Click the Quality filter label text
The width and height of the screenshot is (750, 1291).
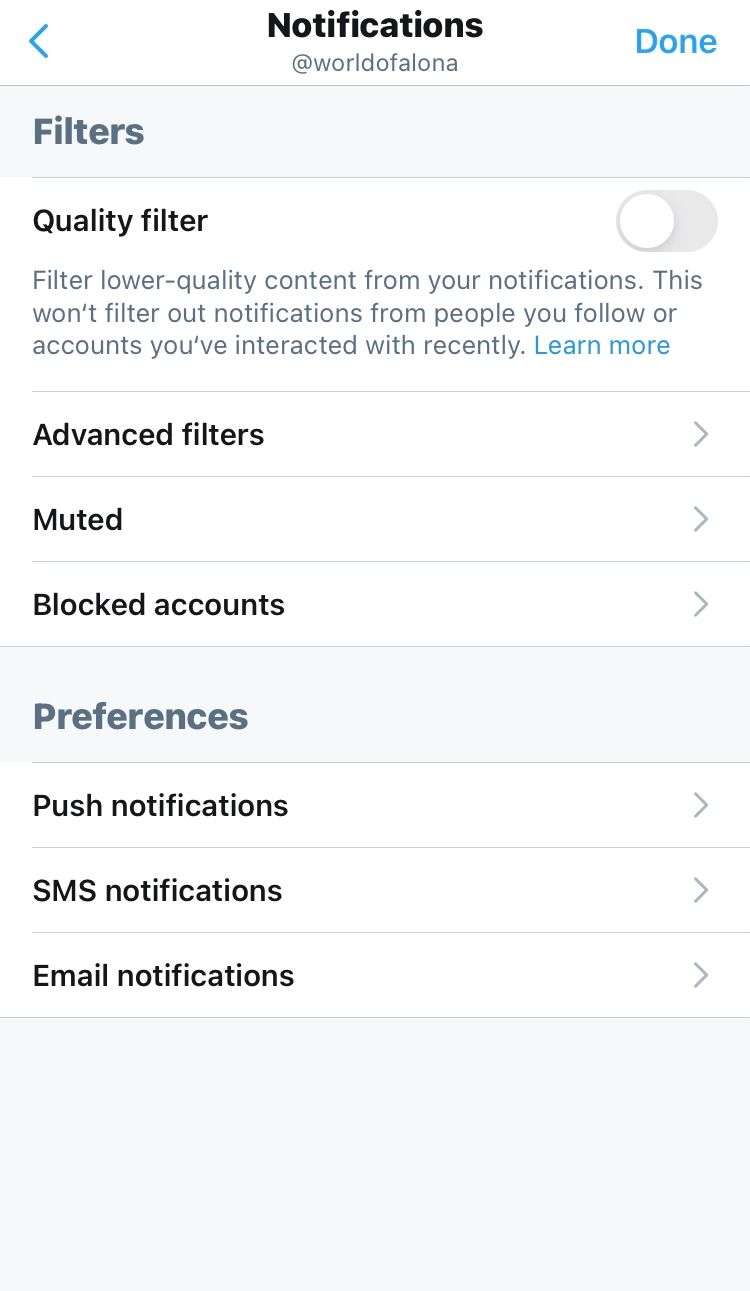point(120,221)
